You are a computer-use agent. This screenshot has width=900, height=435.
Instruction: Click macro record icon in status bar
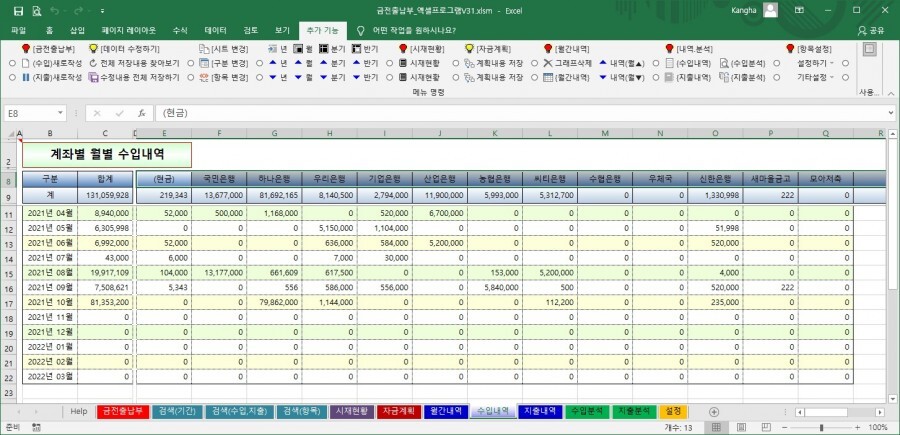37,428
